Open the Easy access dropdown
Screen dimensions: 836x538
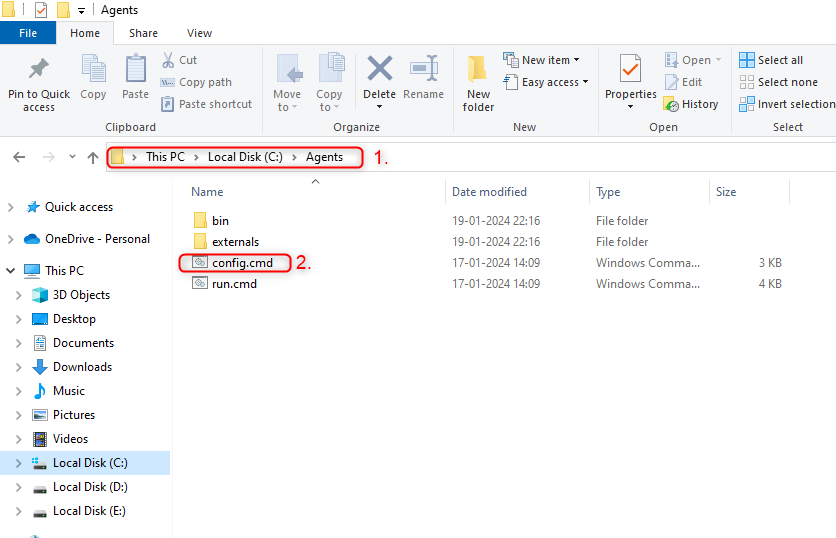(546, 82)
